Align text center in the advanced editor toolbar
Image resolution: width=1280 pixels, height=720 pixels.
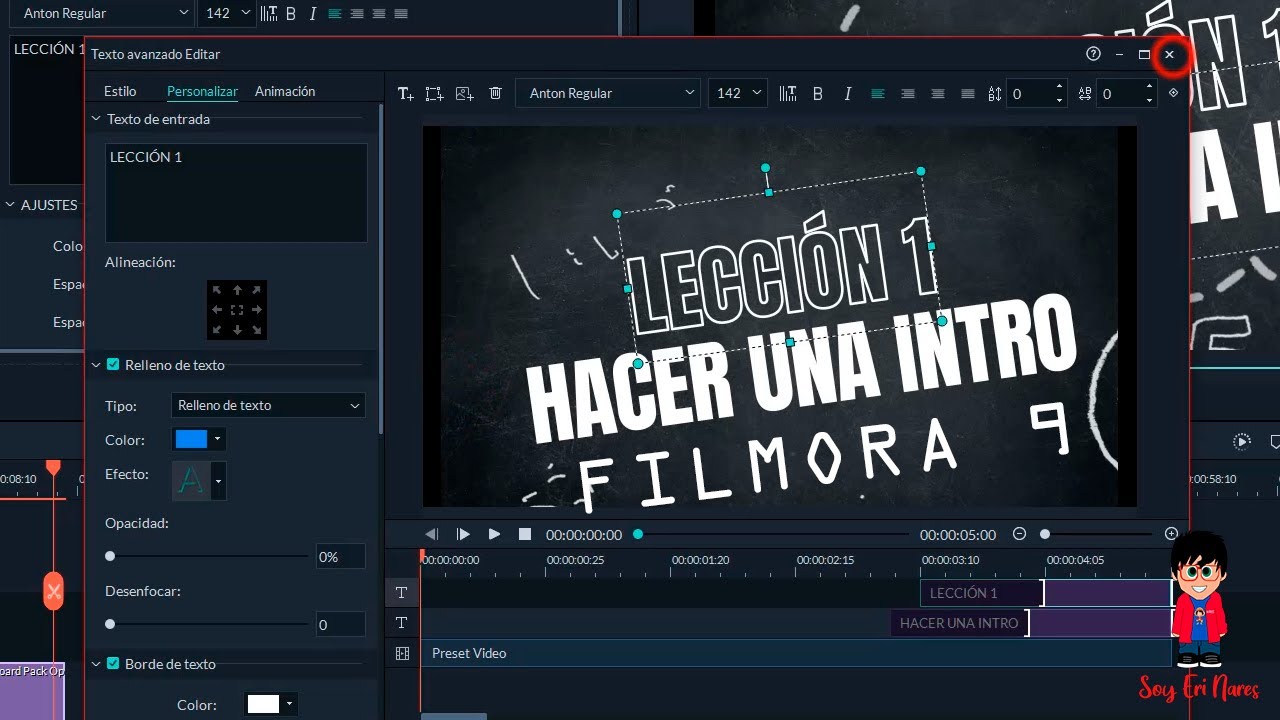[908, 93]
